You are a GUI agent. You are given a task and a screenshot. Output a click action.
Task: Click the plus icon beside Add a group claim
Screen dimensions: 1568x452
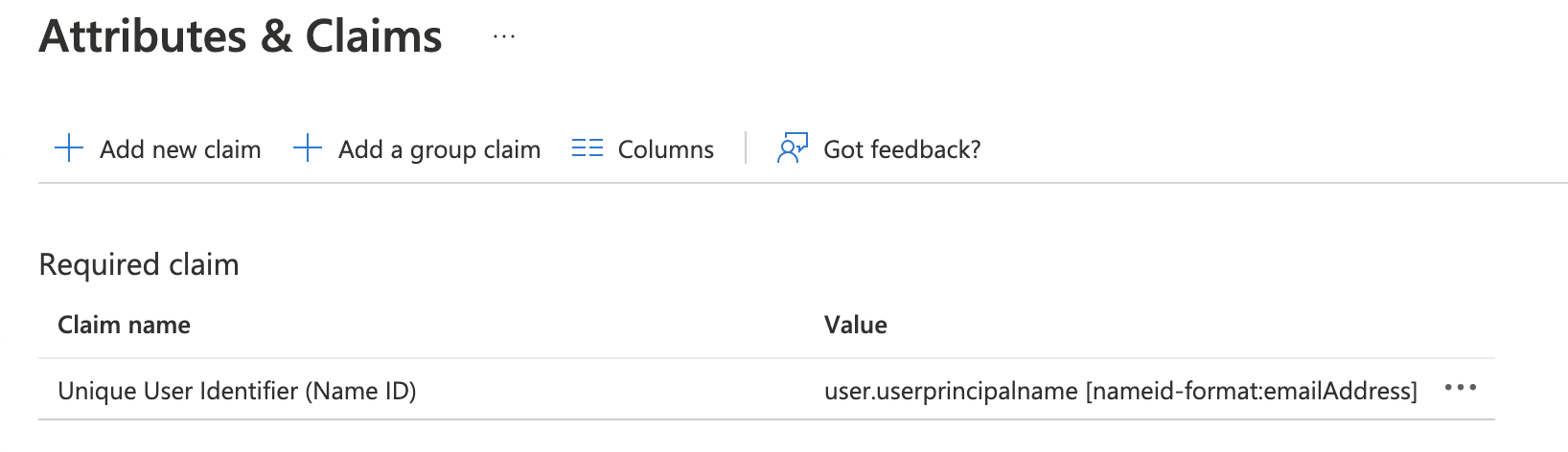click(307, 148)
